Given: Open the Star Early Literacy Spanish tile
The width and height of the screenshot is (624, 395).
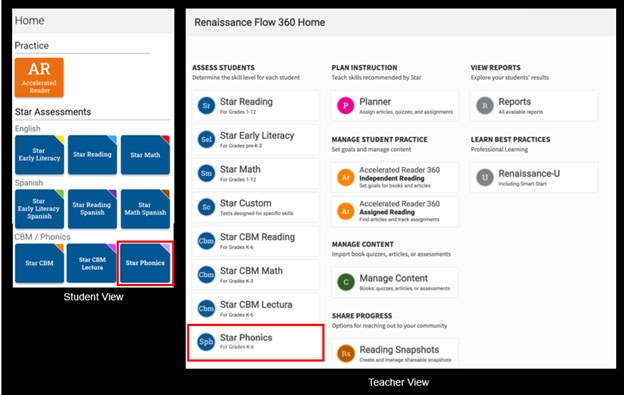Looking at the screenshot, I should (39, 209).
